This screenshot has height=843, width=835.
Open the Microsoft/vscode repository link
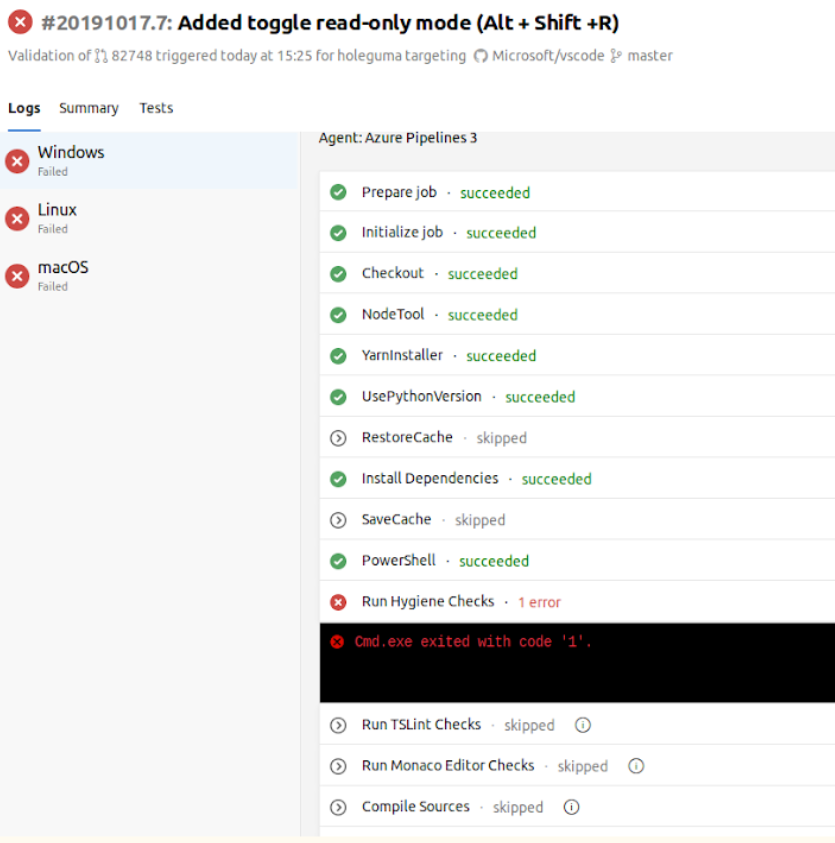pyautogui.click(x=548, y=56)
